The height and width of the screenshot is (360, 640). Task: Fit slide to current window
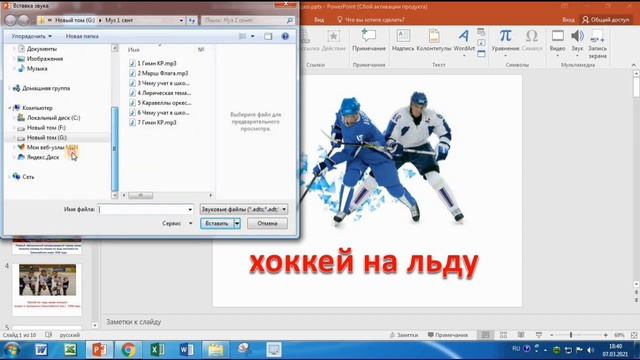(634, 335)
